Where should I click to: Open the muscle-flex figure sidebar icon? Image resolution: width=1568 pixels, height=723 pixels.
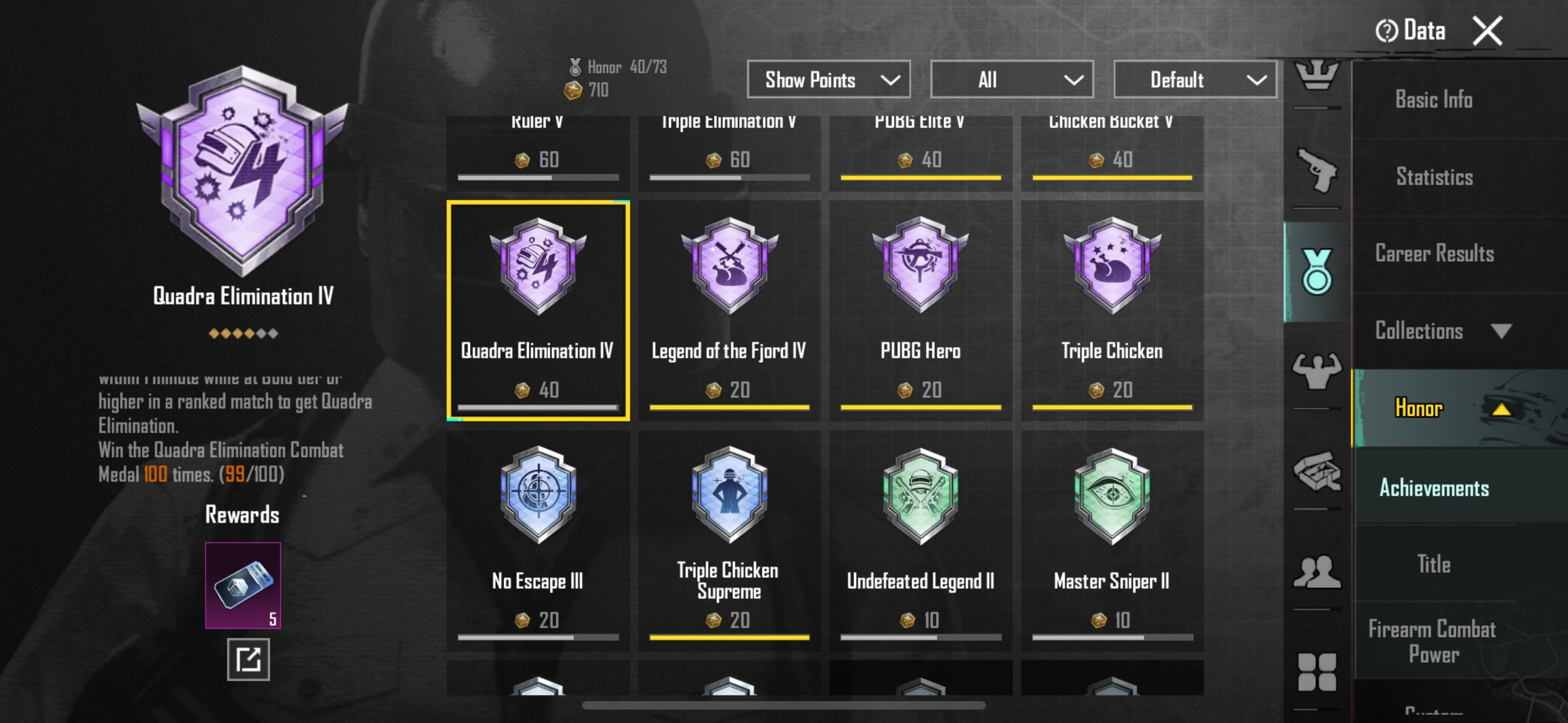(1317, 370)
